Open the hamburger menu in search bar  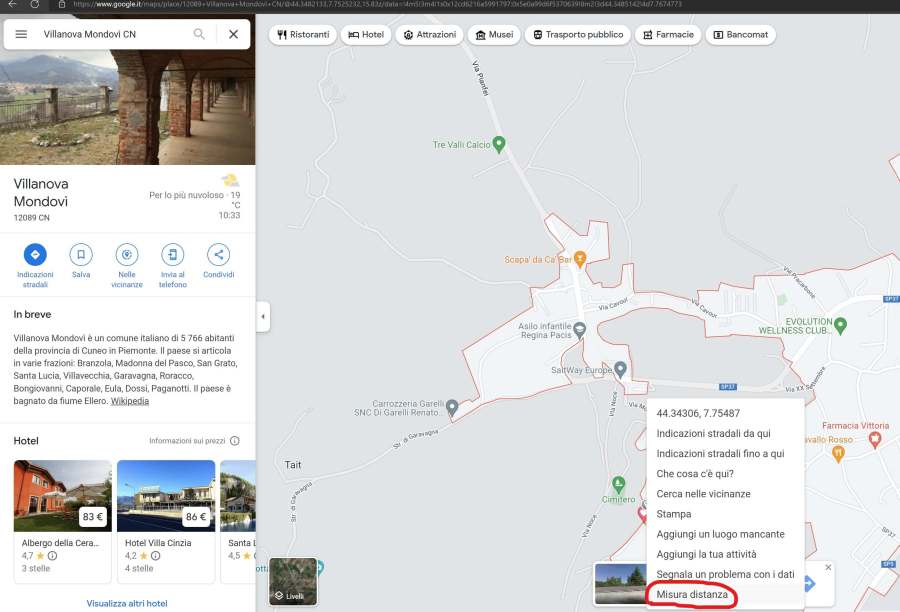[x=21, y=34]
